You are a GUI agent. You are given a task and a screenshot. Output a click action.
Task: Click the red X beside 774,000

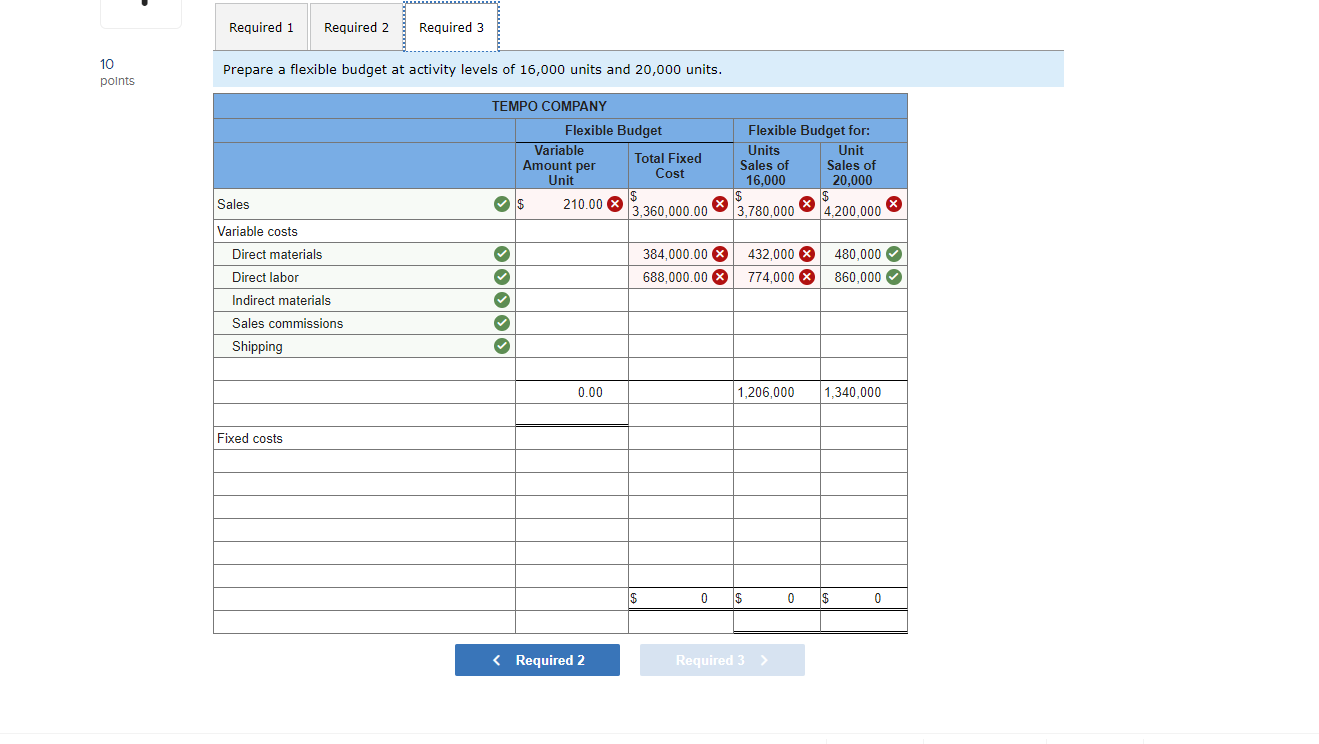[x=808, y=277]
